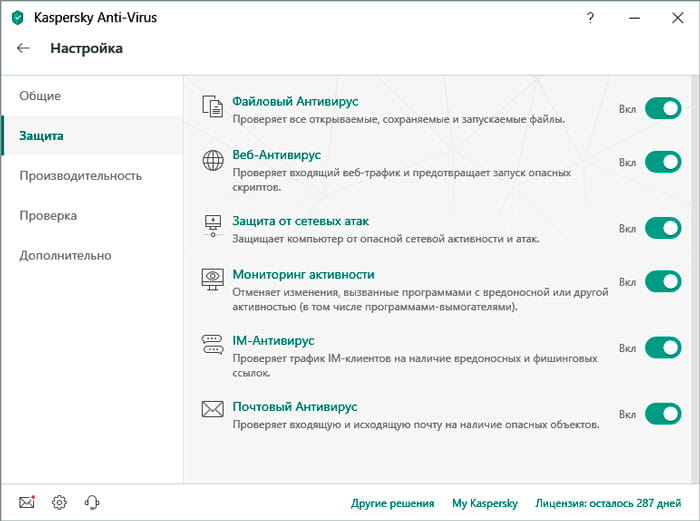Viewport: 700px width, 521px height.
Task: Click the Kaspersky shield logo icon
Action: click(17, 18)
